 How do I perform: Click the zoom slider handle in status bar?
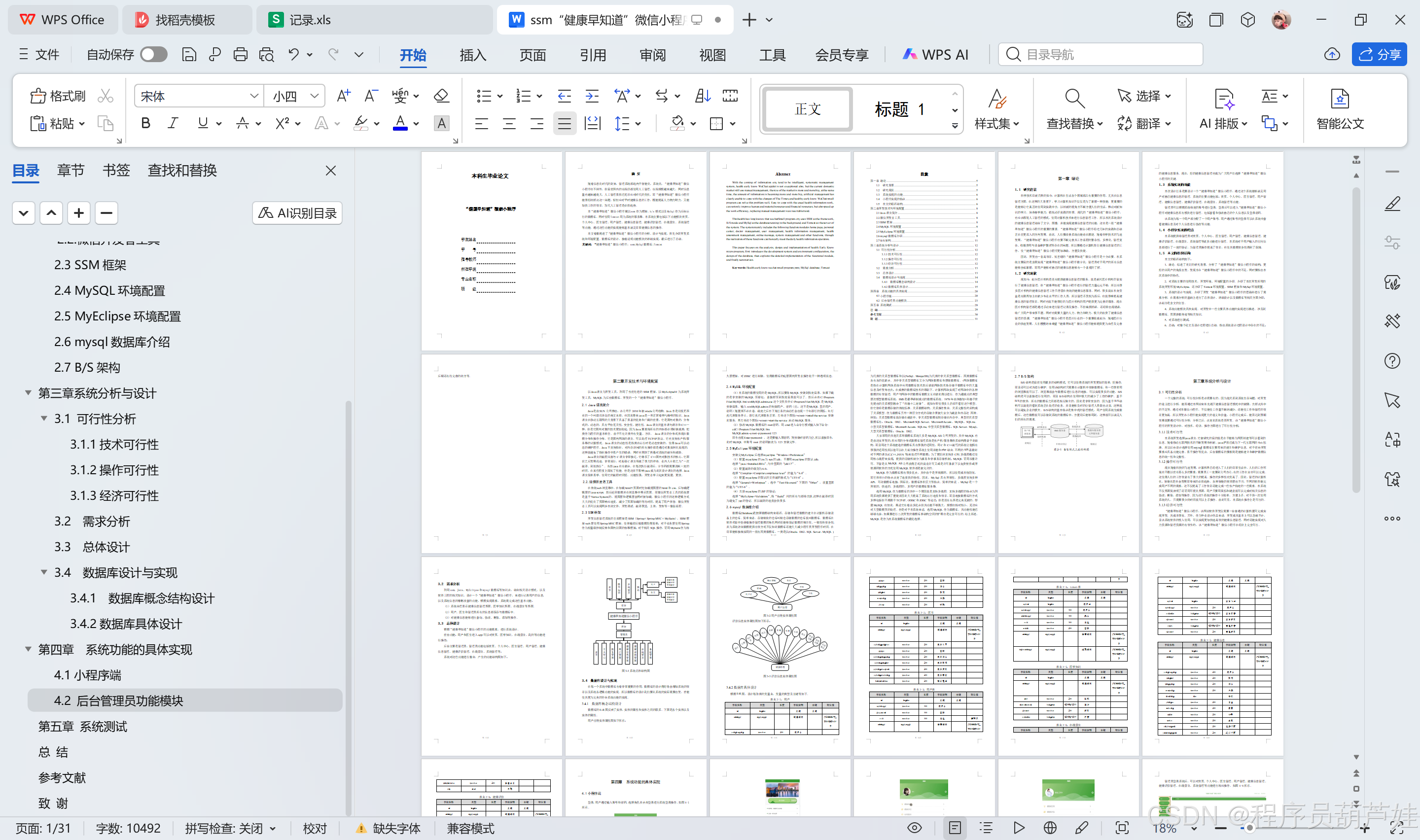(x=1249, y=828)
